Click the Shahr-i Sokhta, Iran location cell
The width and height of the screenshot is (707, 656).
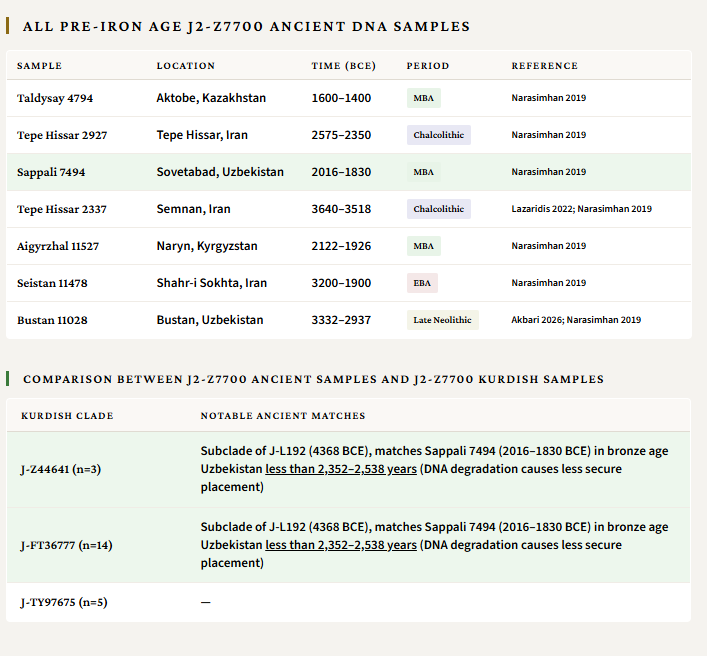pyautogui.click(x=211, y=283)
